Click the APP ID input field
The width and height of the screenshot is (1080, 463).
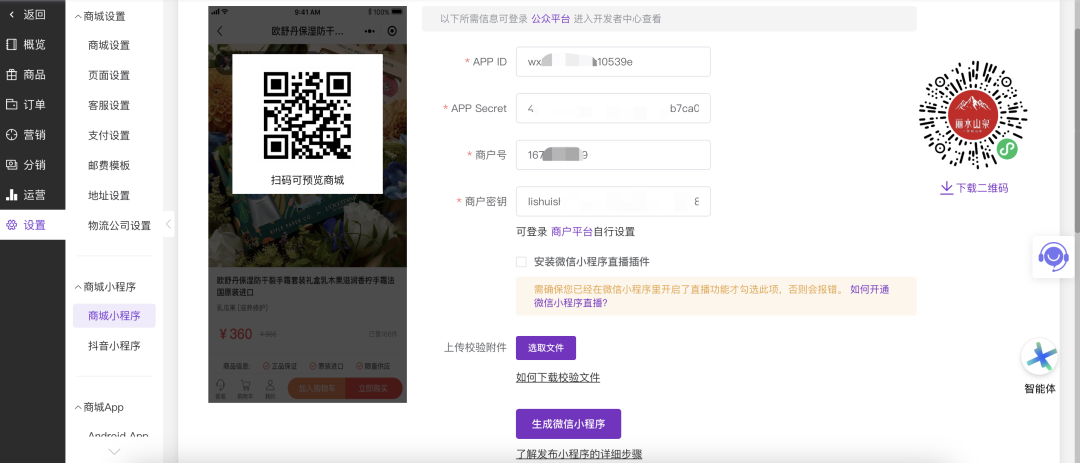coord(613,61)
